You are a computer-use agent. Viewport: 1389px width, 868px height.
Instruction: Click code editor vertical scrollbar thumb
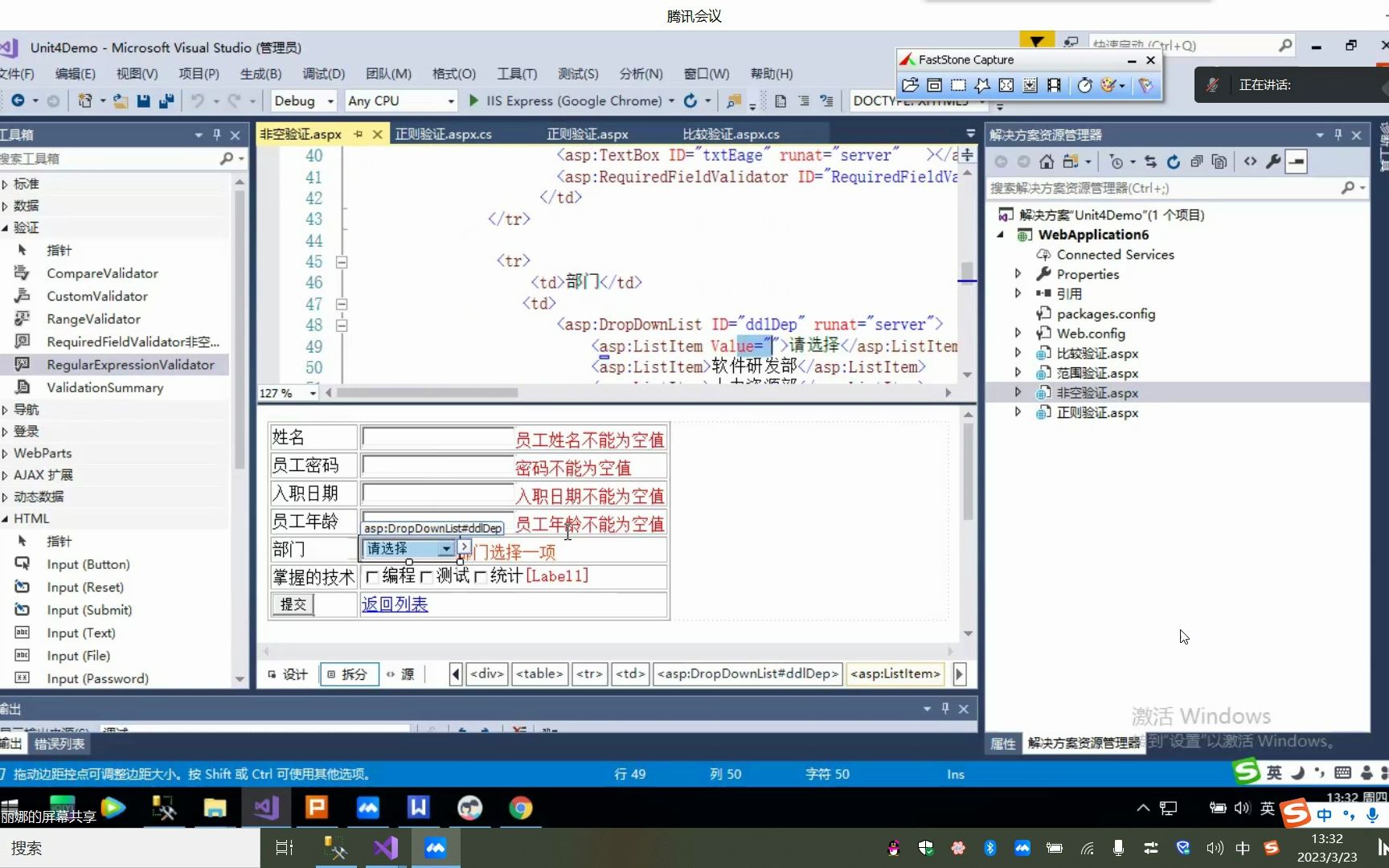click(x=967, y=271)
